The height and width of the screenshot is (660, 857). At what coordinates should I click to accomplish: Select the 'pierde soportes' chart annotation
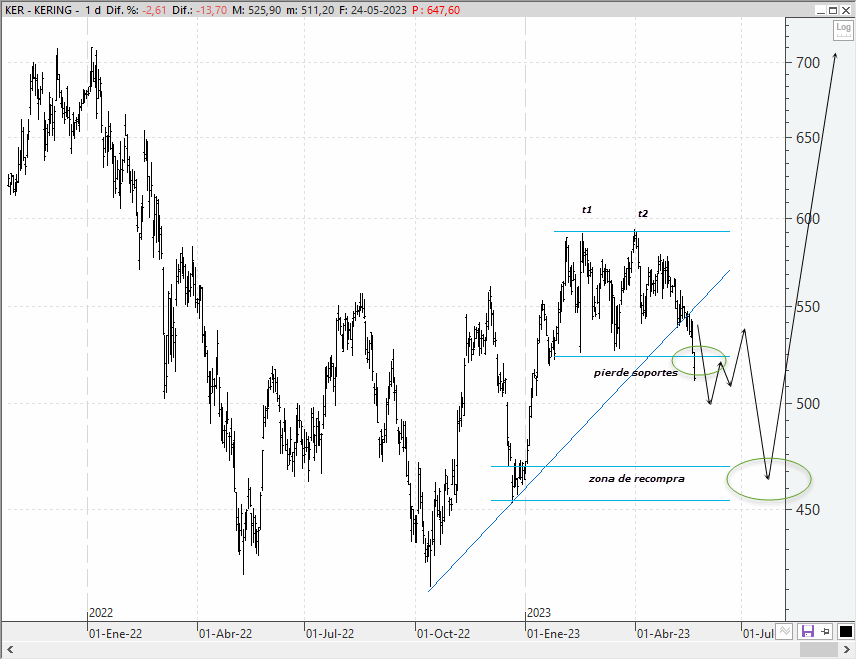(636, 373)
